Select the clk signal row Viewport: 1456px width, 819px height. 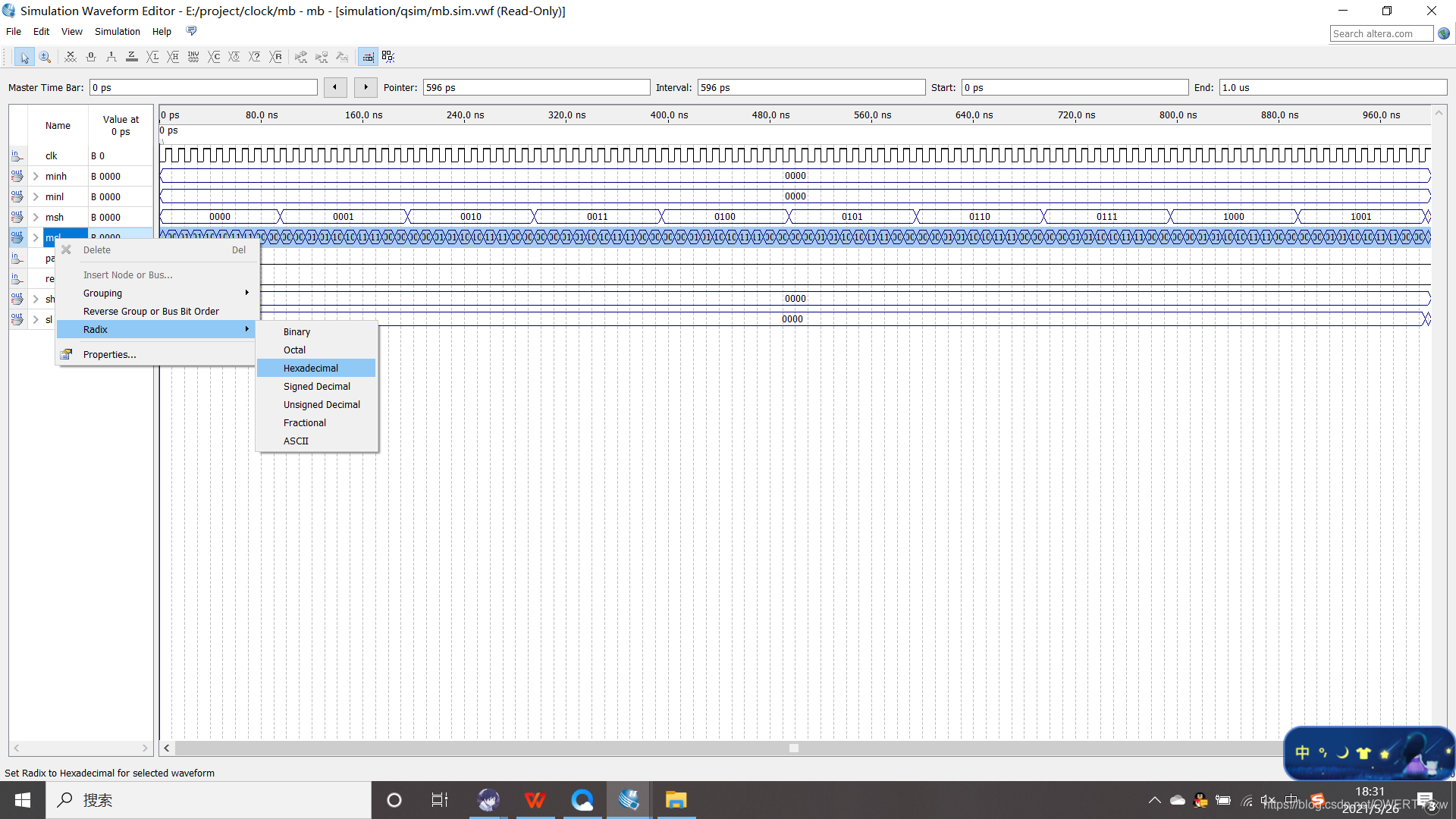[x=81, y=155]
